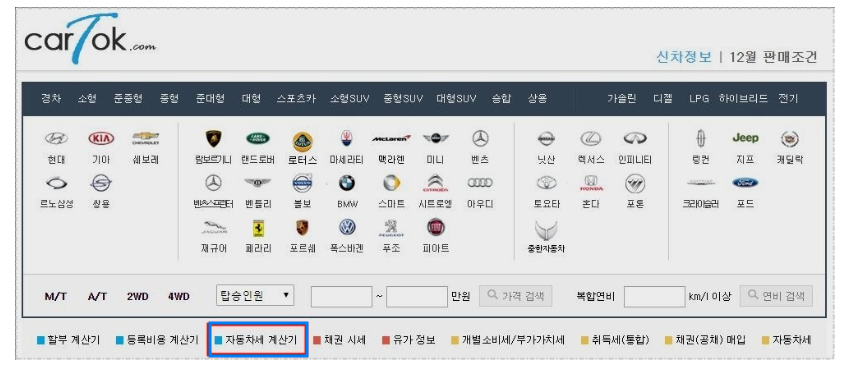The height and width of the screenshot is (374, 845).
Task: Open the Hyundai (현대) brand logo
Action: 56,139
